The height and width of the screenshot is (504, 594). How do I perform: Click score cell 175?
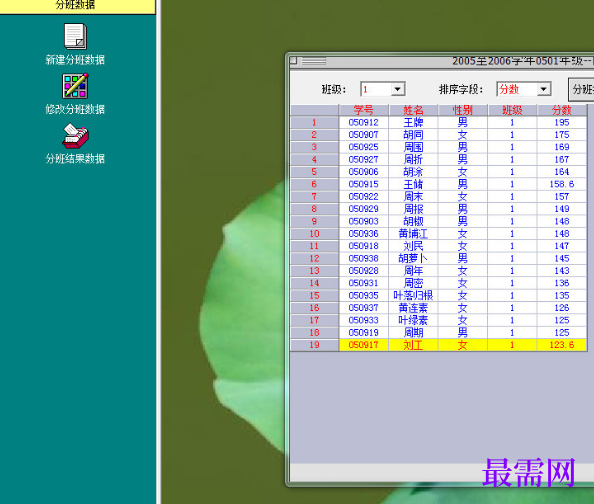click(x=562, y=135)
